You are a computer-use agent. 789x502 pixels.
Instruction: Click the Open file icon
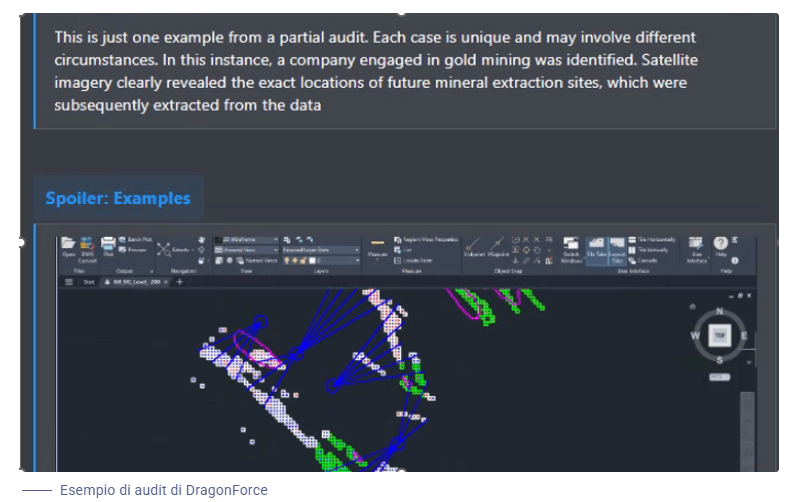[68, 244]
